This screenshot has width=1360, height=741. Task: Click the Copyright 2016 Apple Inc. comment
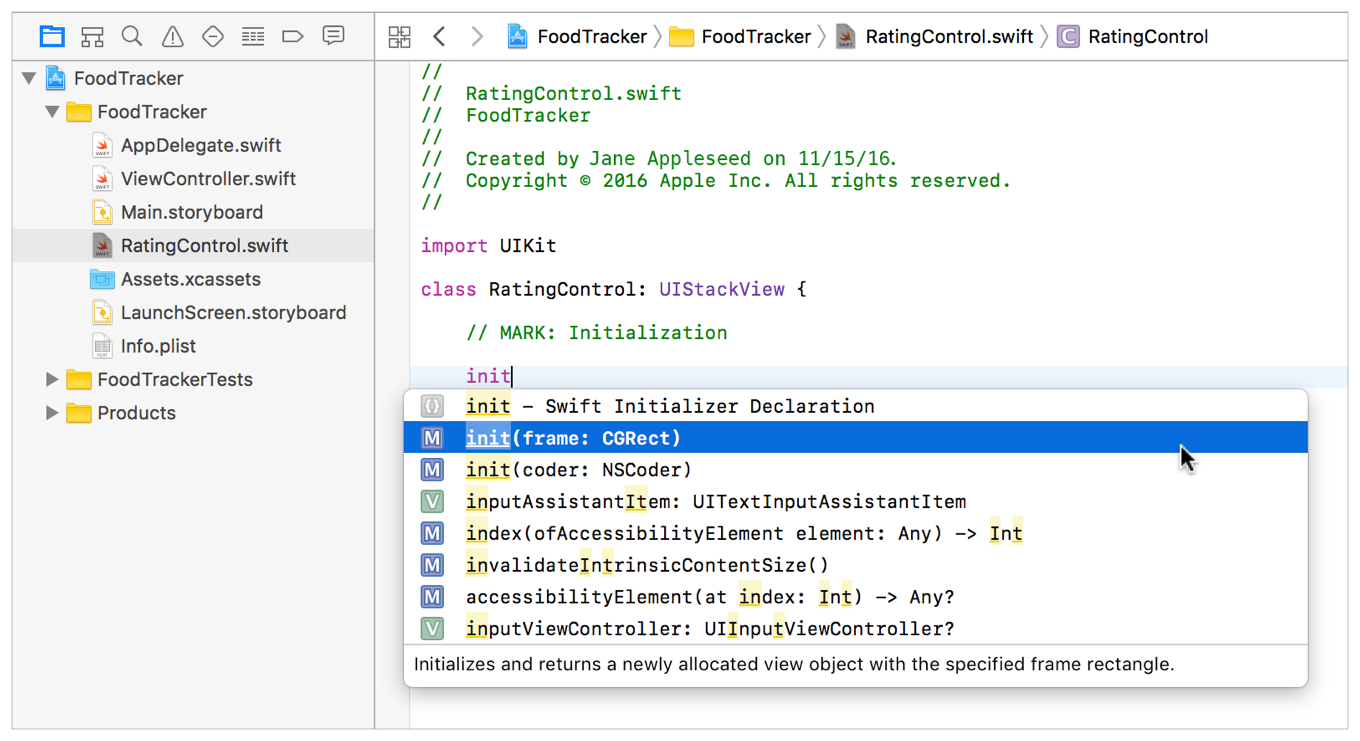pos(716,181)
